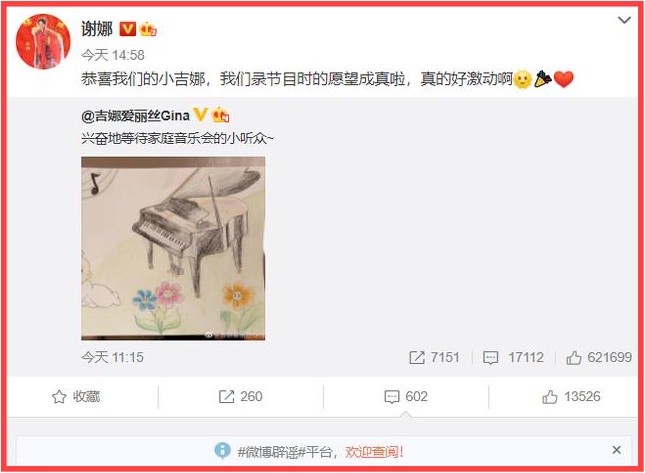645x473 pixels.
Task: Open the @吉娜爱丽丝Gina profile link
Action: coord(135,116)
